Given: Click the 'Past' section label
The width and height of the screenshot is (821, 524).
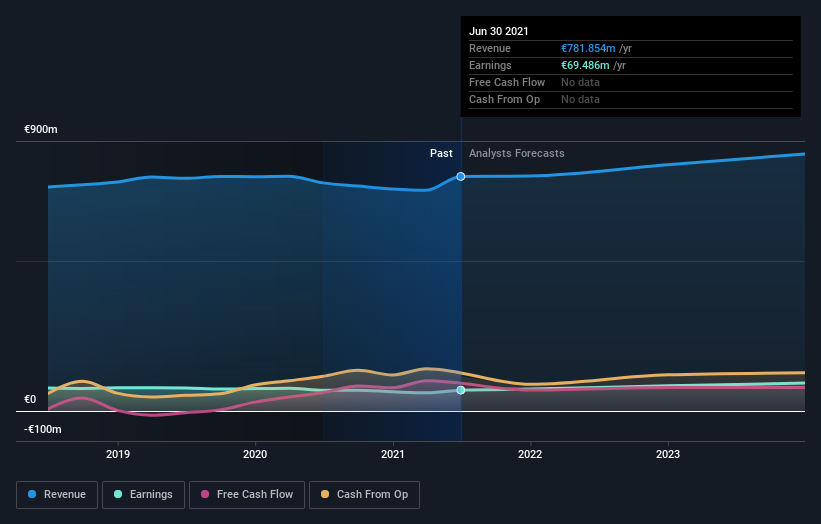Looking at the screenshot, I should 441,153.
